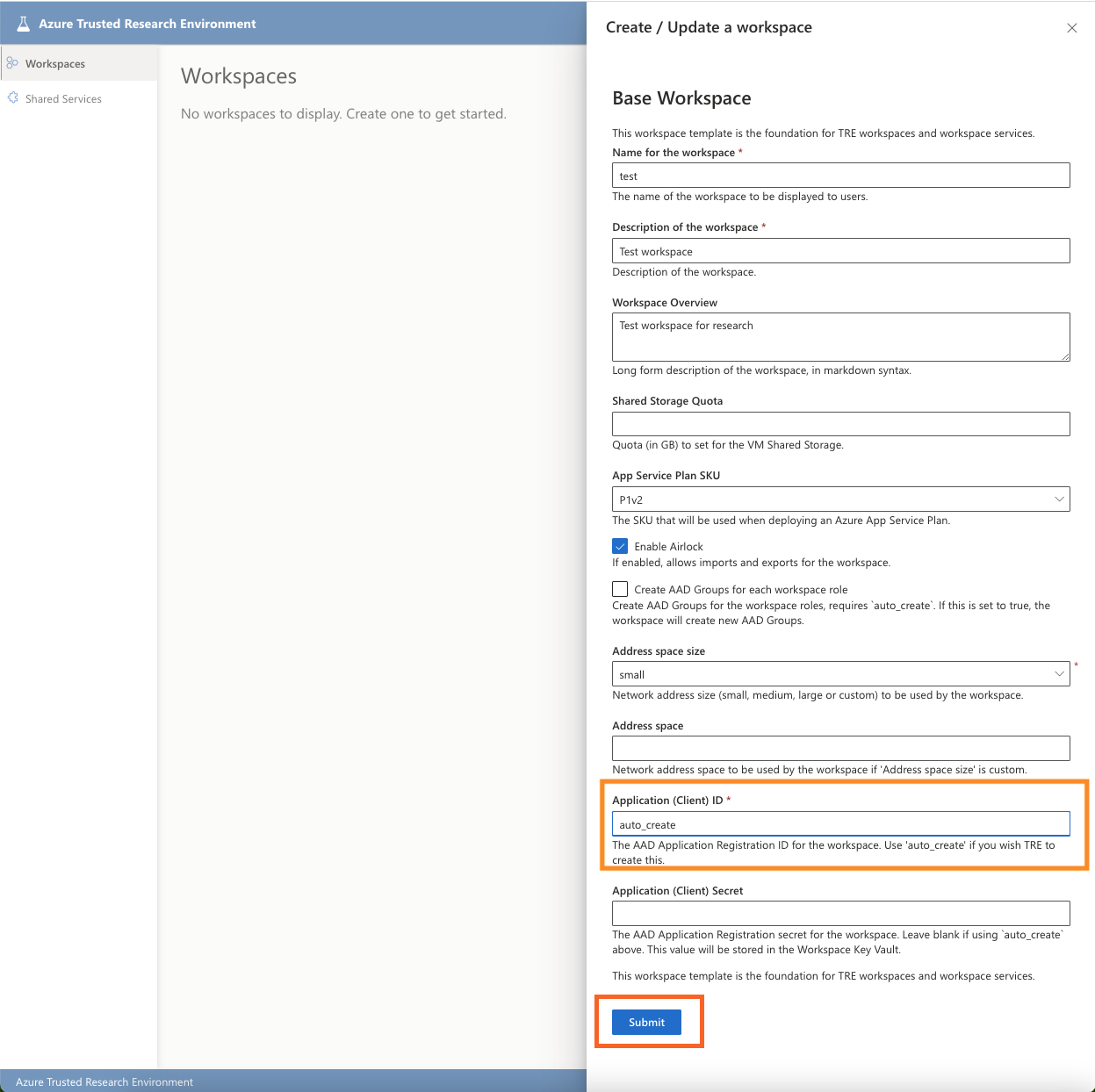Click the Shared Storage Quota input
1095x1092 pixels.
pos(840,423)
